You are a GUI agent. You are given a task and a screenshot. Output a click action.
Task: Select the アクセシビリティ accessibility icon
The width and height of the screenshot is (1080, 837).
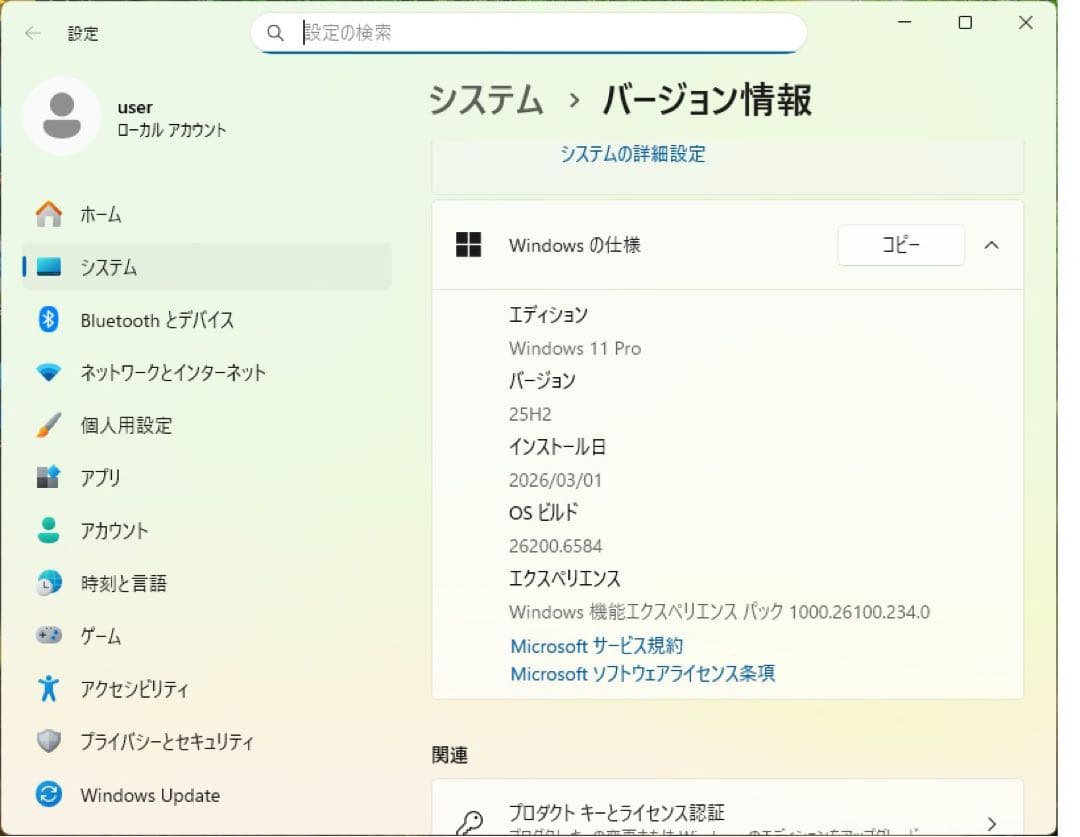tap(48, 688)
